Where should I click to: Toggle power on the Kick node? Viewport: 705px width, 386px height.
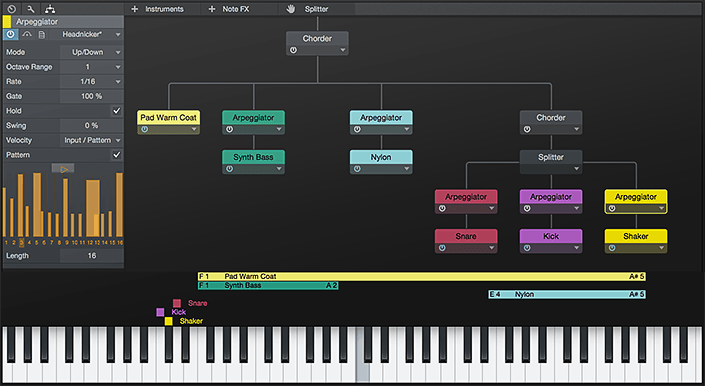pos(527,248)
